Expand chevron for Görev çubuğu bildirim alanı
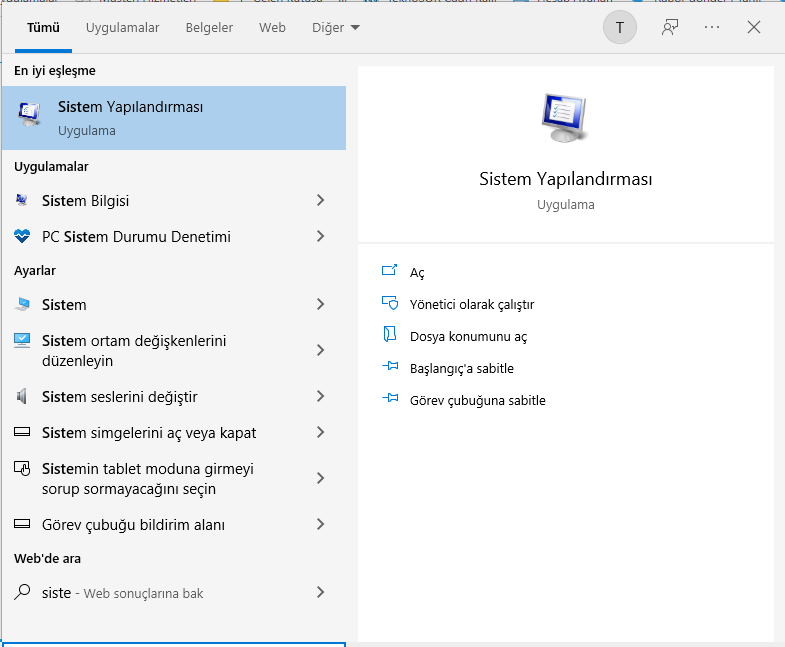Screen dimensions: 785x647 click(320, 524)
